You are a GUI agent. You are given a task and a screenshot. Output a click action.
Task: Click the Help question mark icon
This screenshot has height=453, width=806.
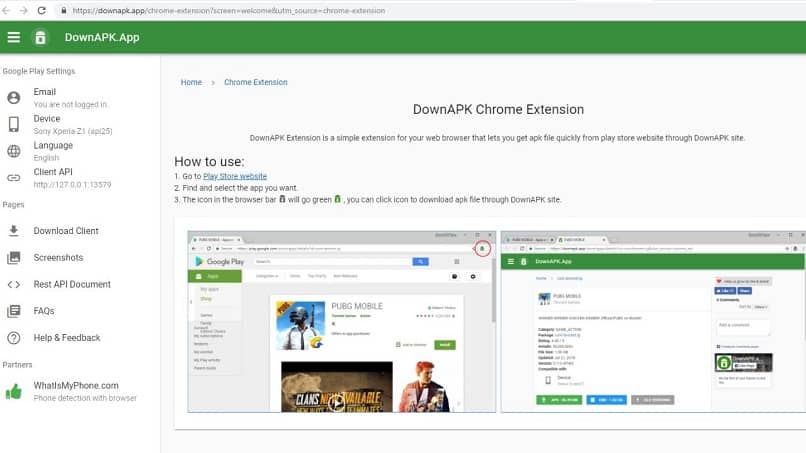coord(14,338)
